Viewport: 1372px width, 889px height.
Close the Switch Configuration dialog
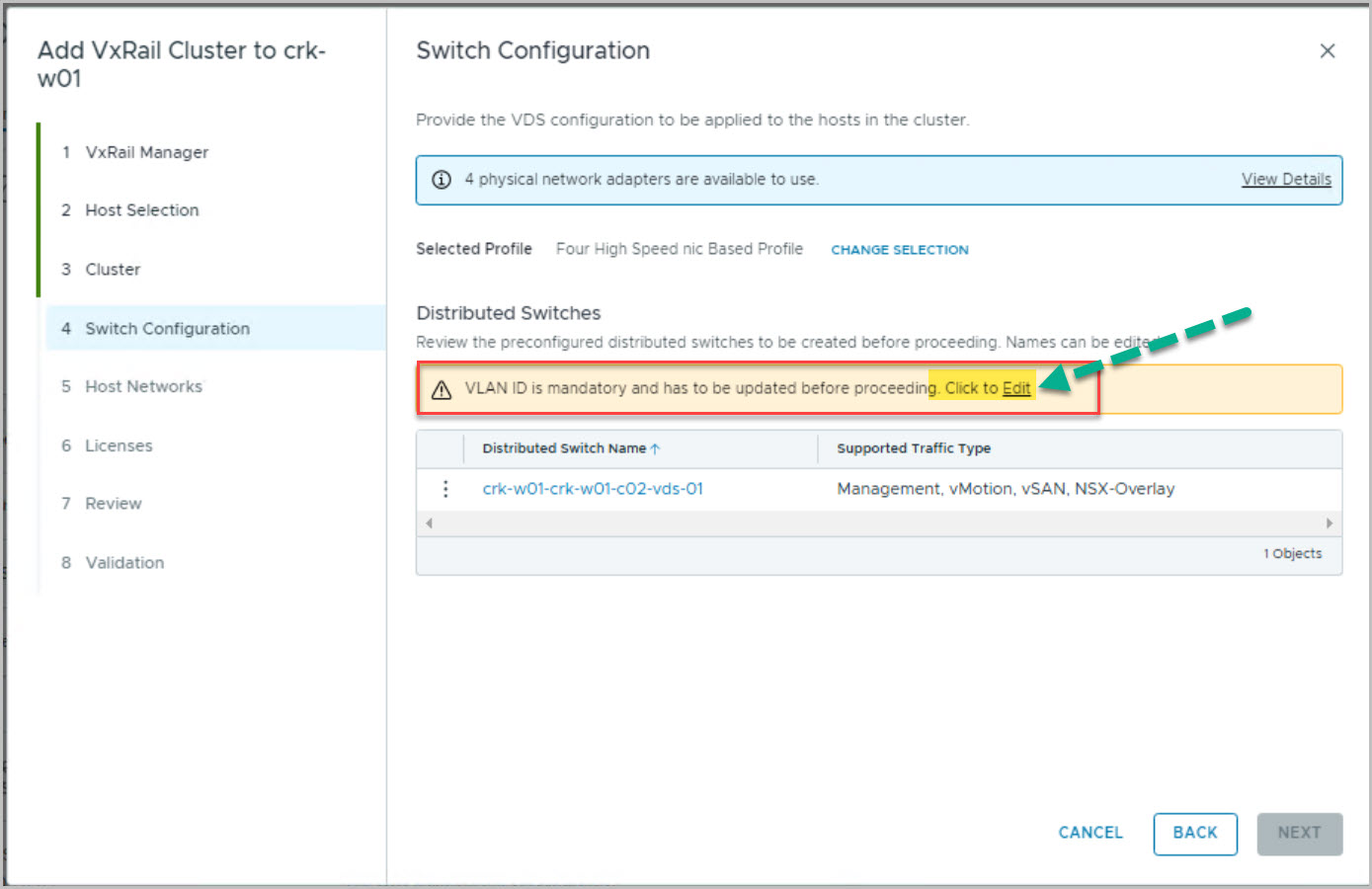point(1327,51)
